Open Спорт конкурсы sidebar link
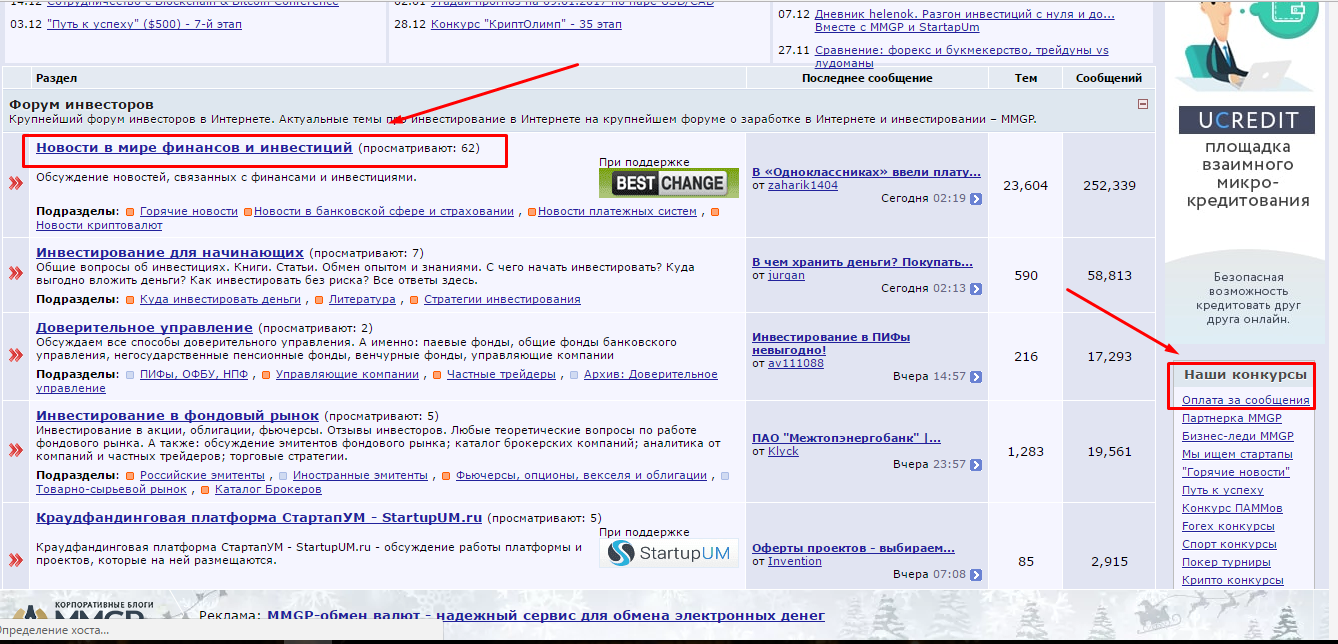This screenshot has width=1338, height=644. [x=1229, y=544]
